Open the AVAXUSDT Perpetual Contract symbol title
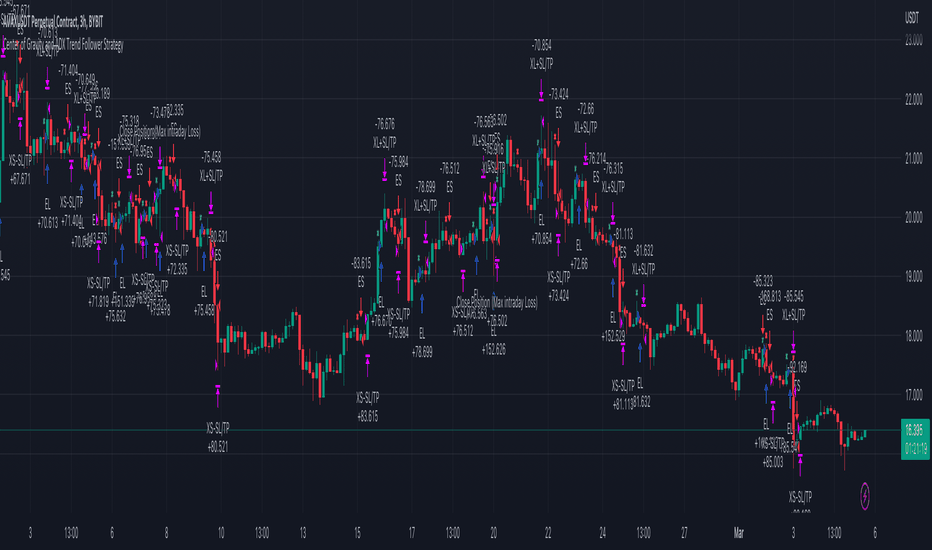 click(x=52, y=22)
